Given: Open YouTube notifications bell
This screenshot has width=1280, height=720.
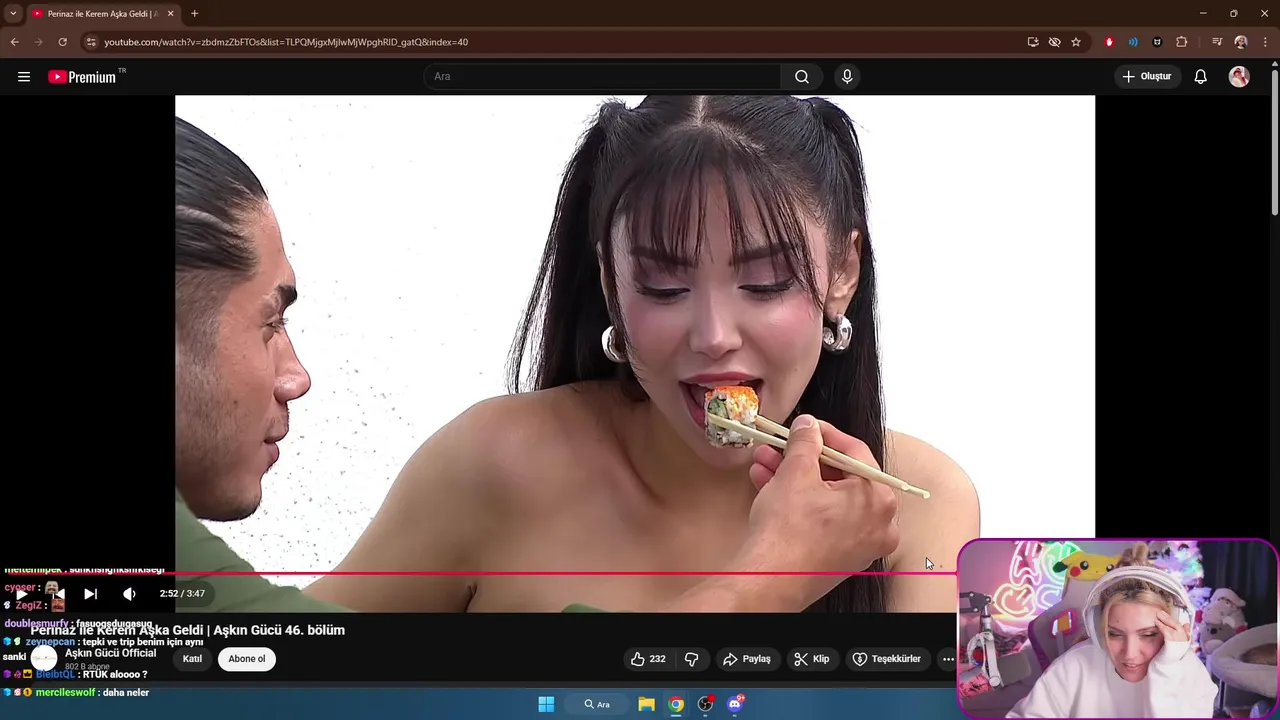Looking at the screenshot, I should 1201,77.
